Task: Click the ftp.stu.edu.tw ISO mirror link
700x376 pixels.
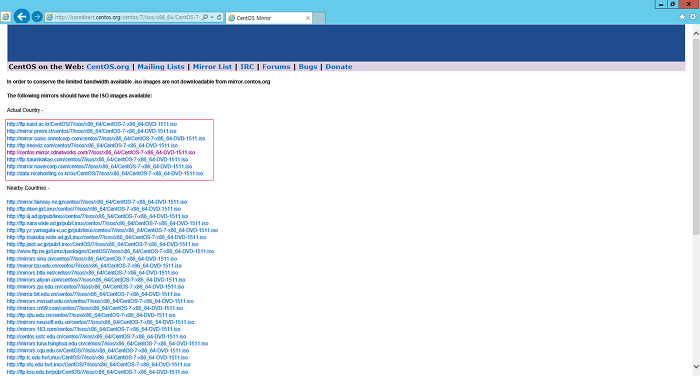Action: click(x=99, y=365)
